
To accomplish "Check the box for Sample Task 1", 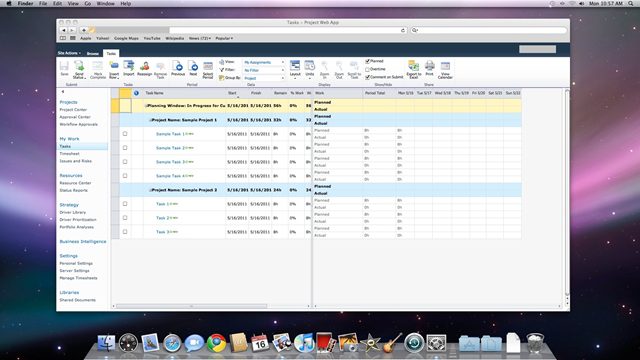I will (x=125, y=133).
